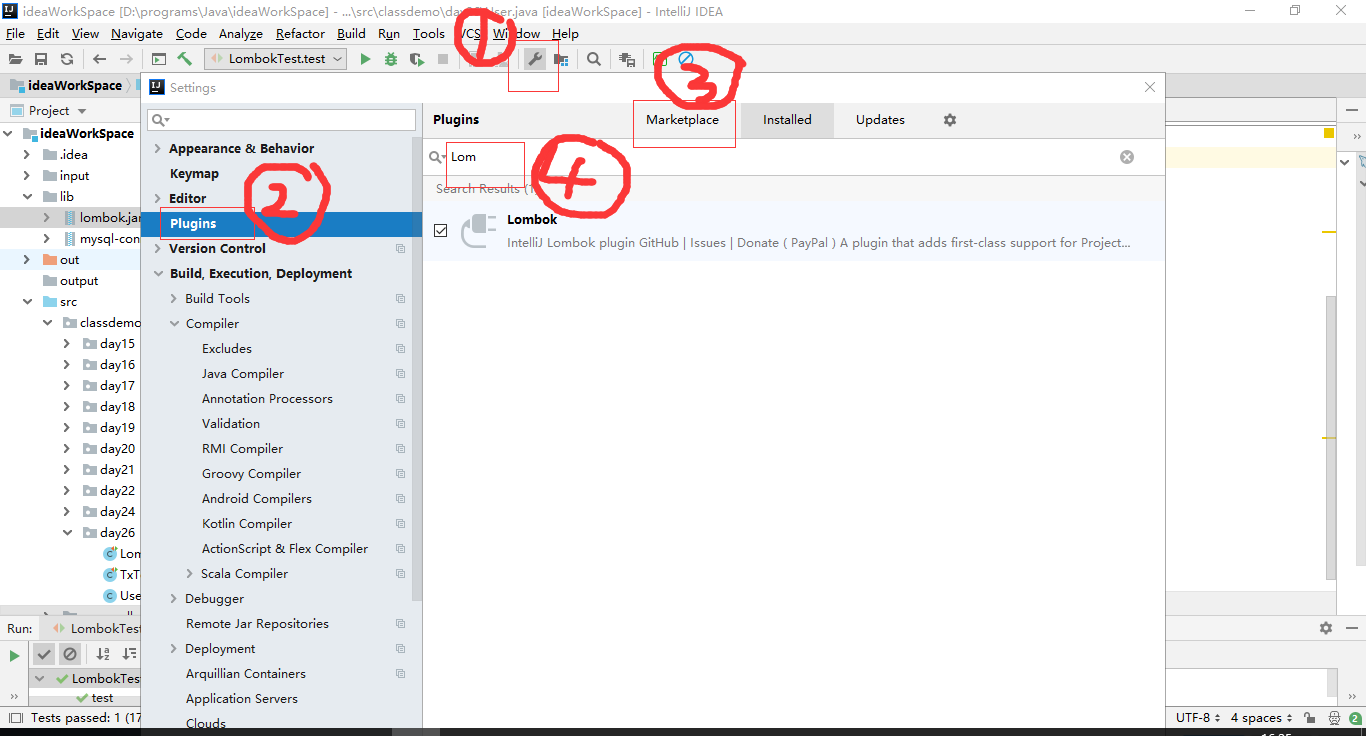Switch to the Installed plugins tab

click(787, 120)
